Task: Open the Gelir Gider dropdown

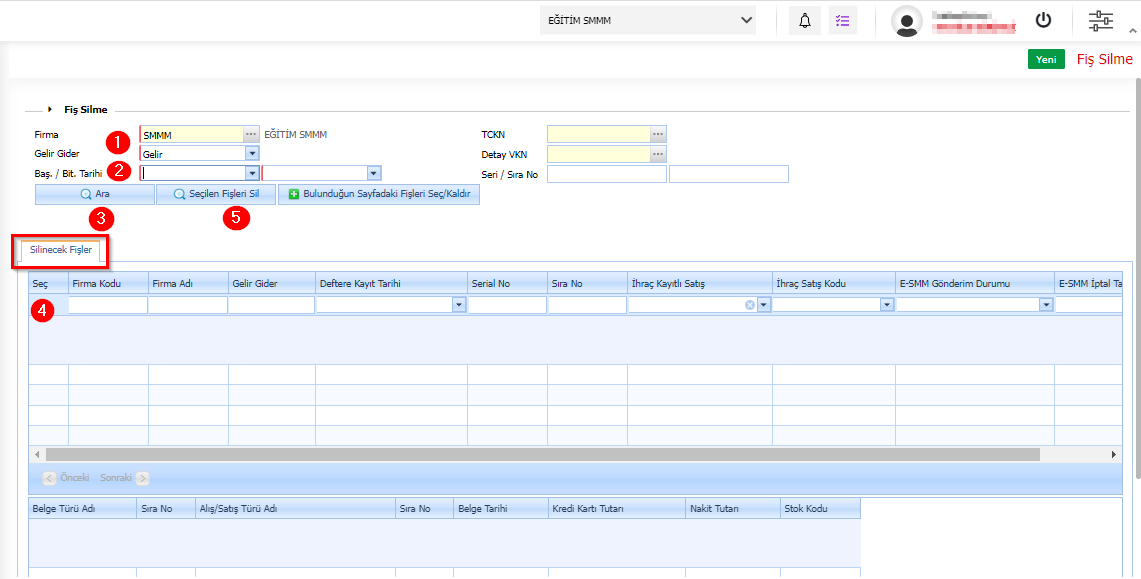Action: 252,153
